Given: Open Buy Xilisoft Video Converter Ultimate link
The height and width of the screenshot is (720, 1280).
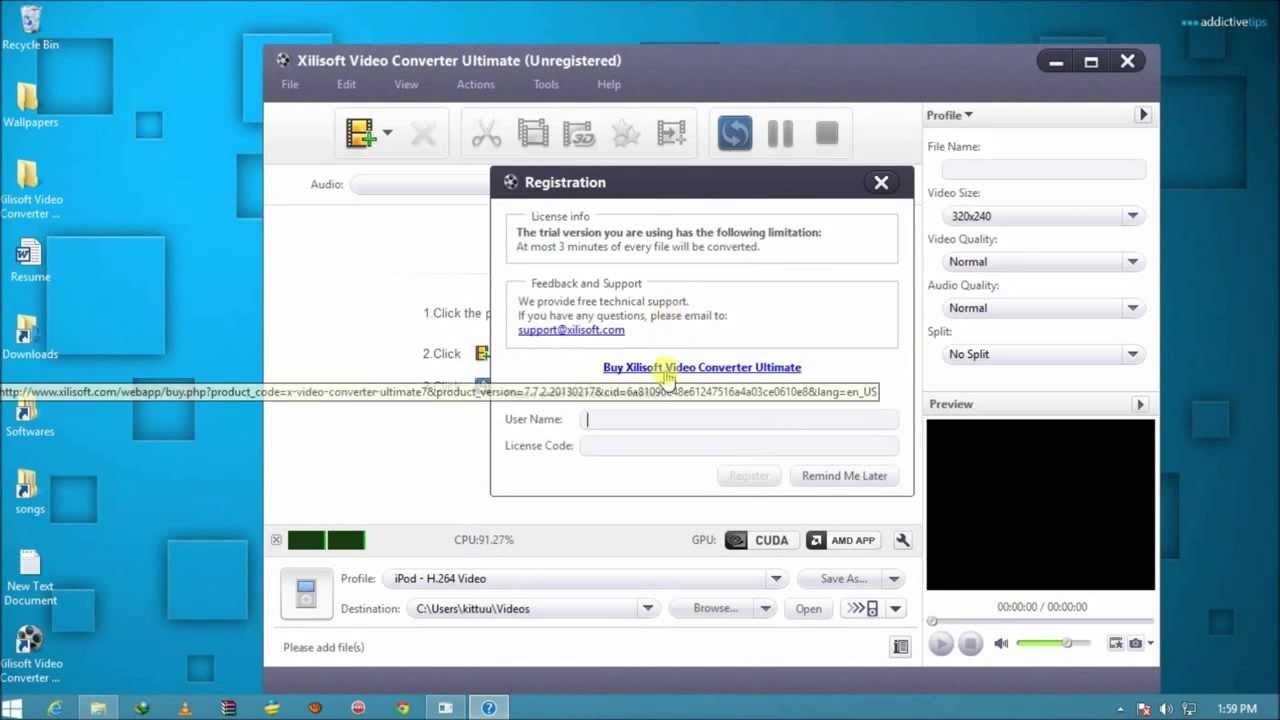Looking at the screenshot, I should (x=702, y=367).
